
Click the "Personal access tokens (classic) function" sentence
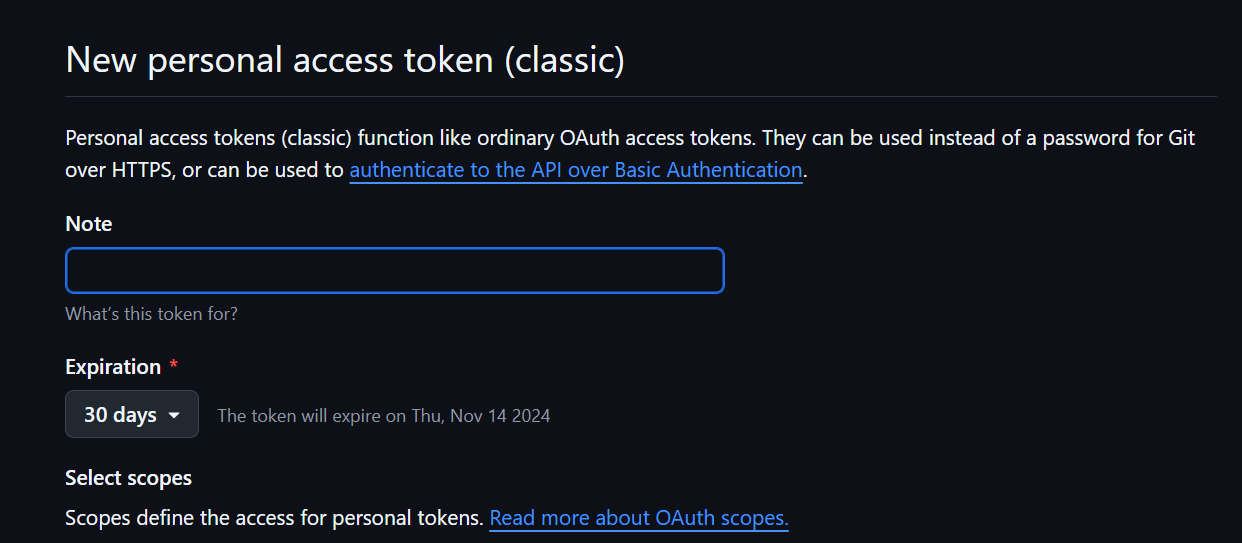250,138
